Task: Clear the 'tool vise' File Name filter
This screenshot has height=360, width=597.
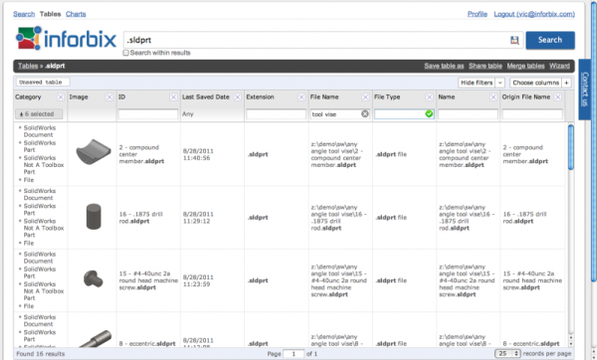Action: click(x=365, y=114)
